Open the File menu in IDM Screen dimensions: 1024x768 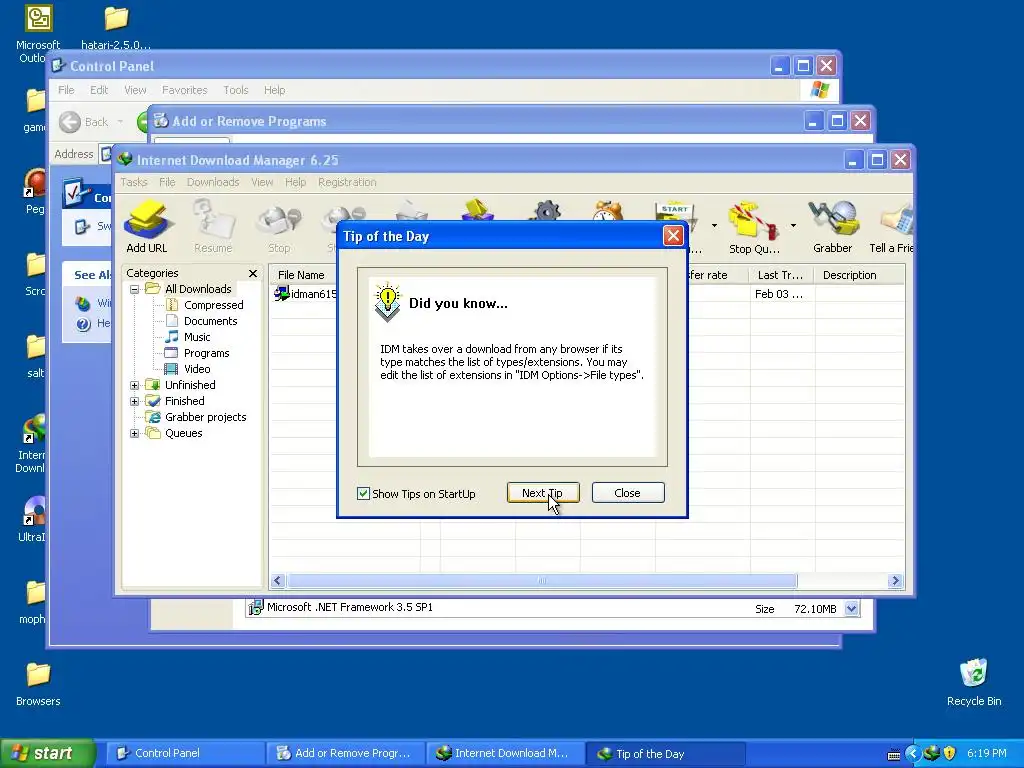pos(167,182)
